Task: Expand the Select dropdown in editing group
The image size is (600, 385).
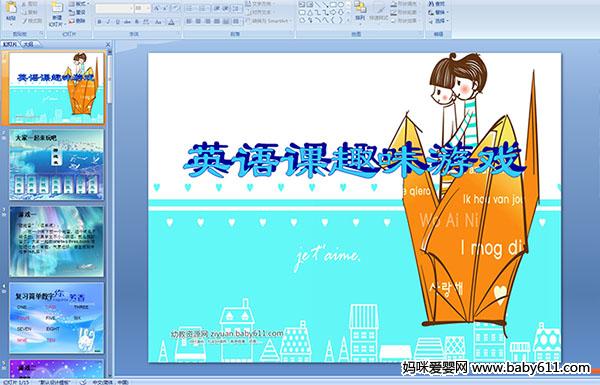Action: pyautogui.click(x=439, y=21)
